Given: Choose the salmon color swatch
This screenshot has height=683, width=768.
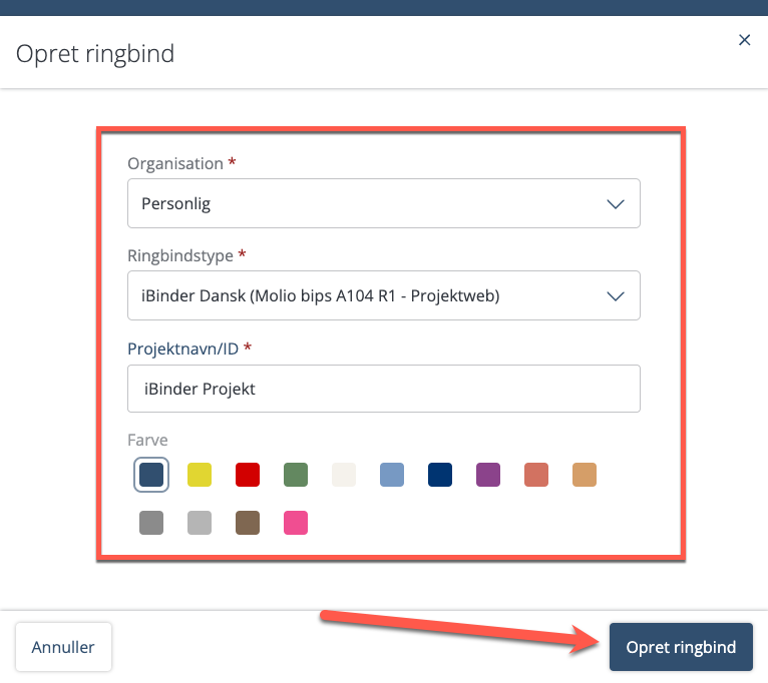Looking at the screenshot, I should pyautogui.click(x=536, y=475).
